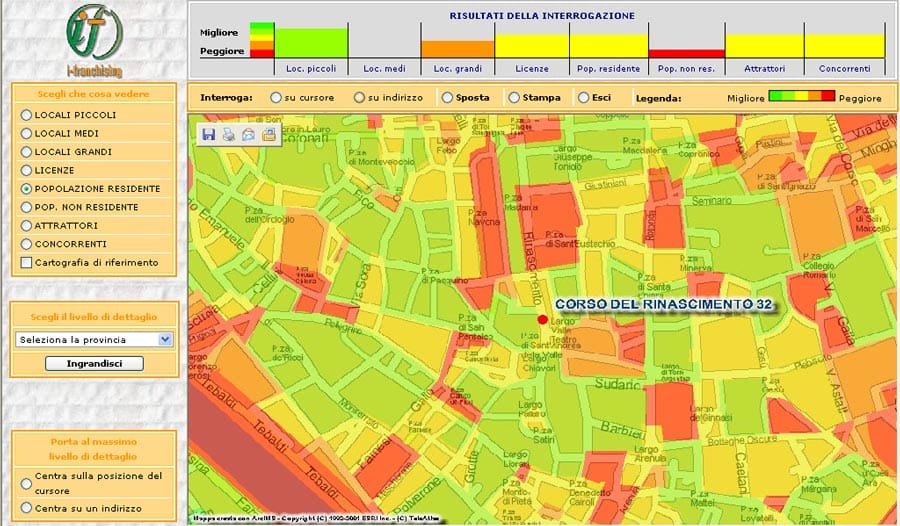Click the pictures folder icon on map
The width and height of the screenshot is (900, 526).
268,134
